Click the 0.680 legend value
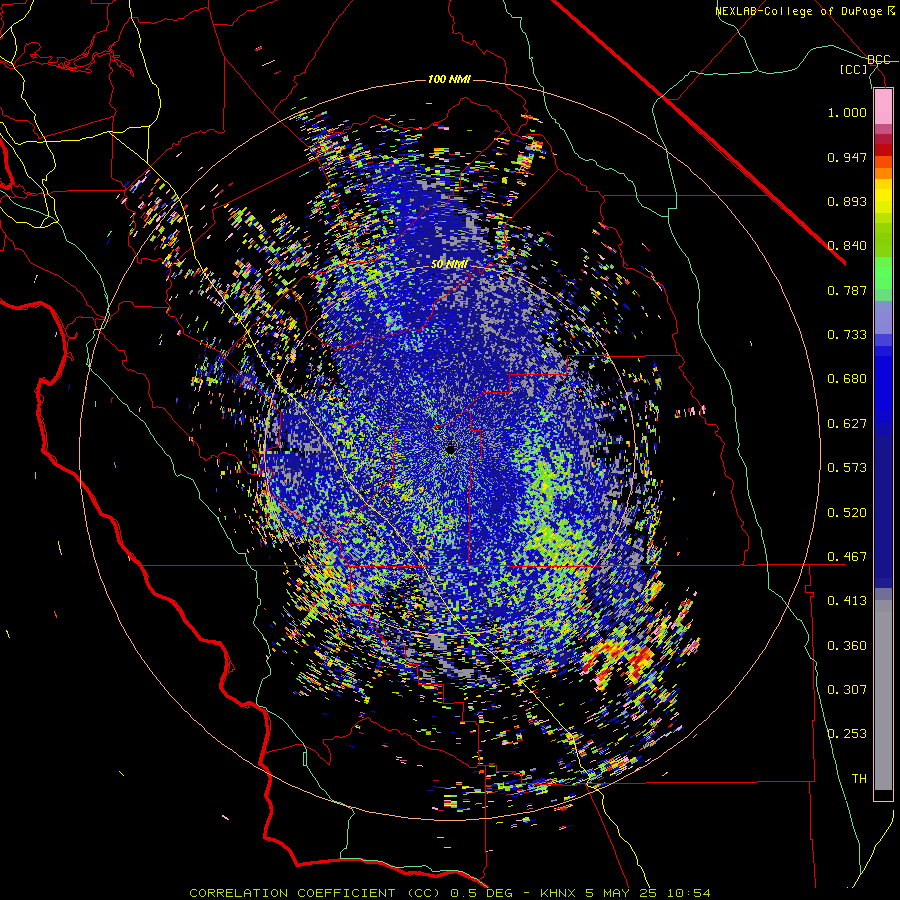The image size is (900, 900). coord(847,379)
